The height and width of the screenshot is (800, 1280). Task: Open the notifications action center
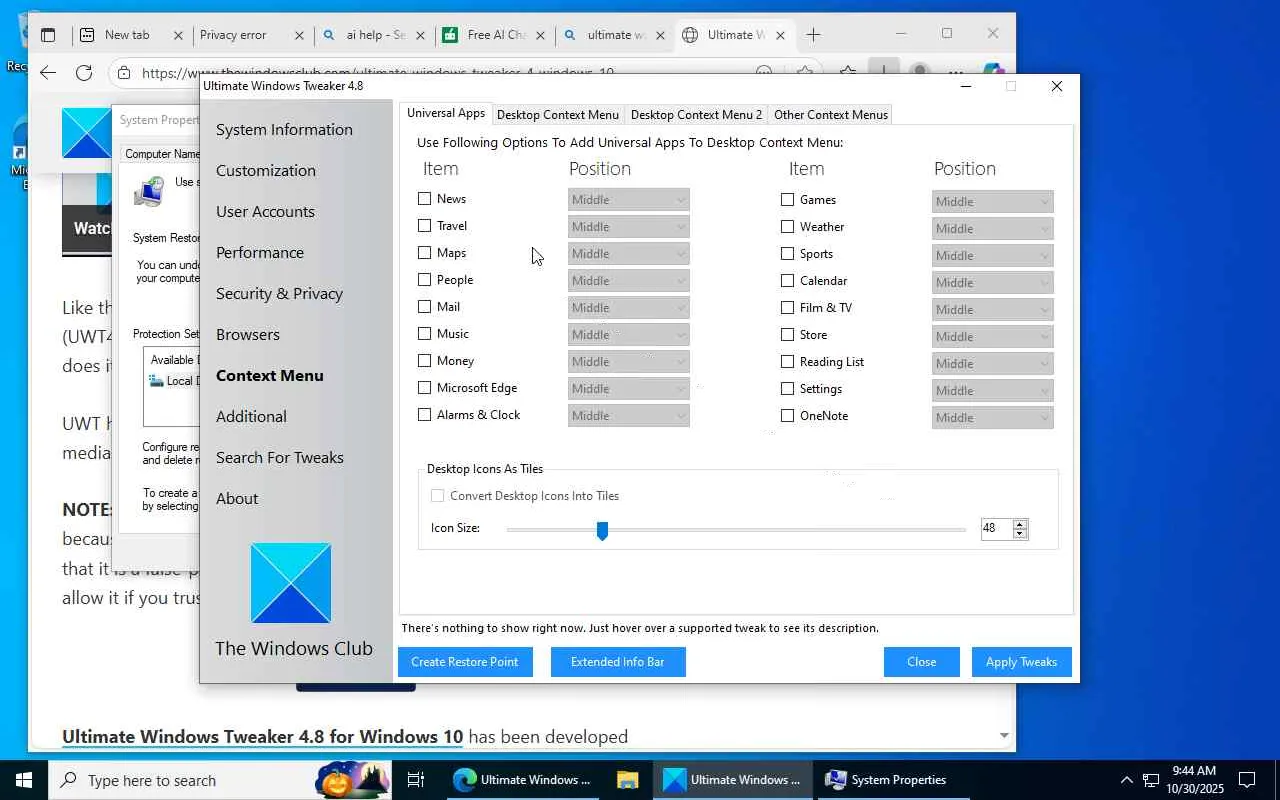[x=1247, y=780]
